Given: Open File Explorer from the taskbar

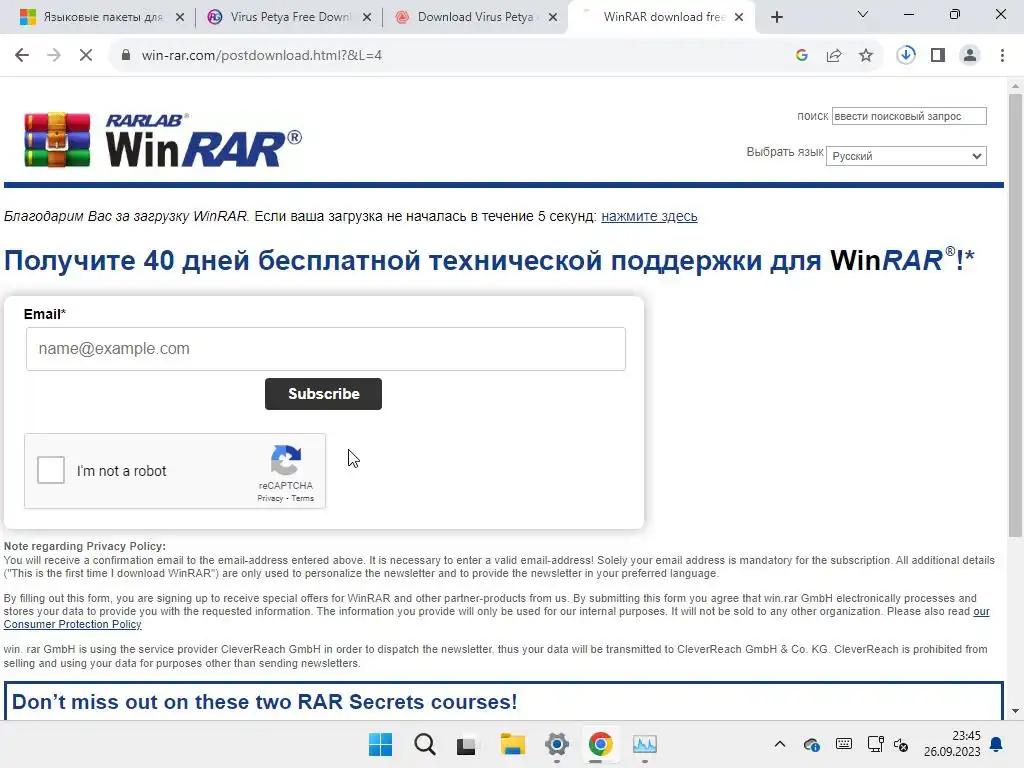Looking at the screenshot, I should [513, 744].
